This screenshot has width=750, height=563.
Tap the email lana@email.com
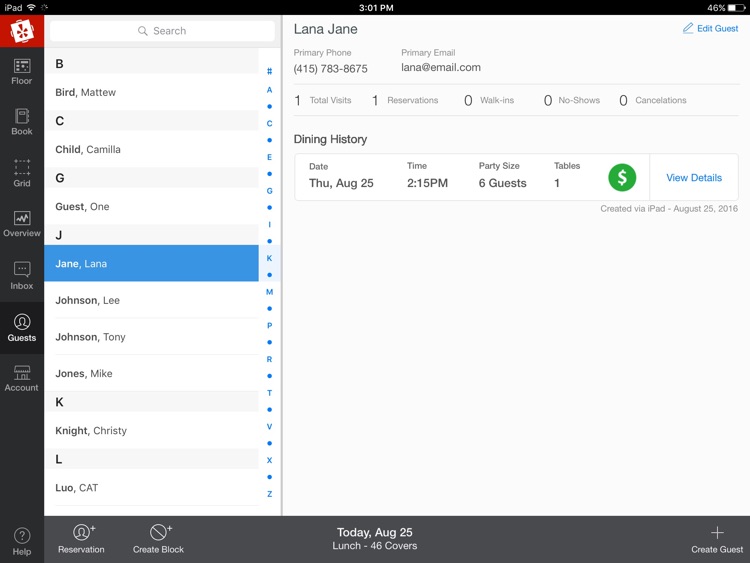[441, 67]
